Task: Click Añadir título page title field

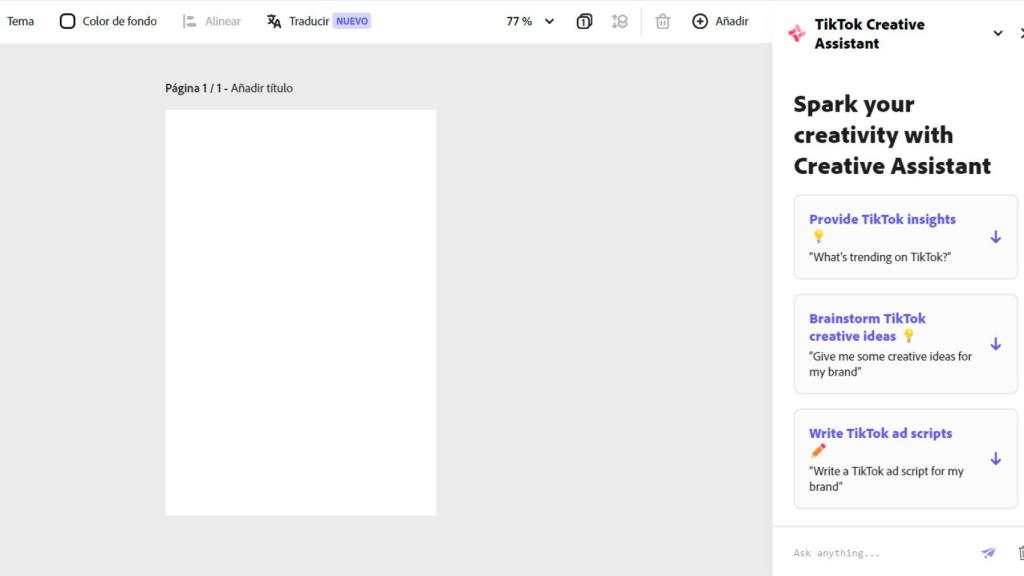Action: (261, 88)
